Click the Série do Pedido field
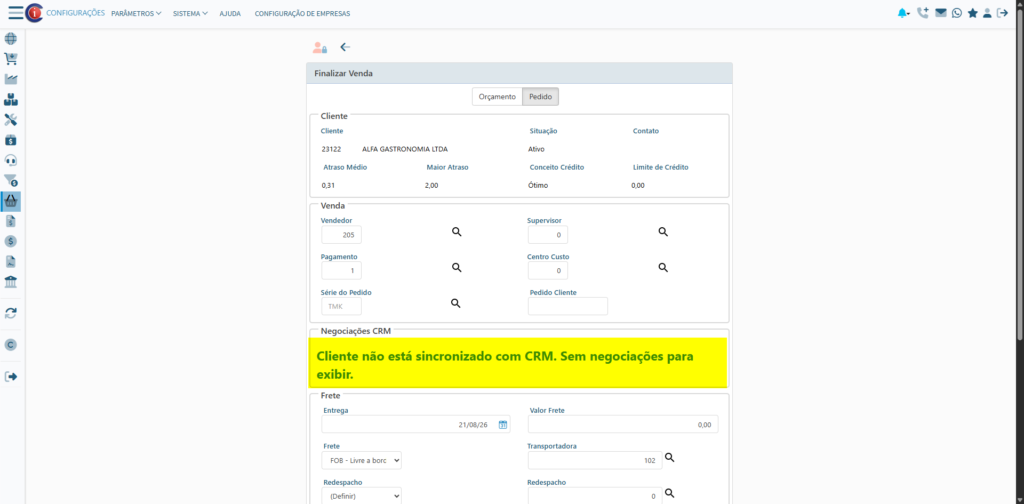 point(342,306)
